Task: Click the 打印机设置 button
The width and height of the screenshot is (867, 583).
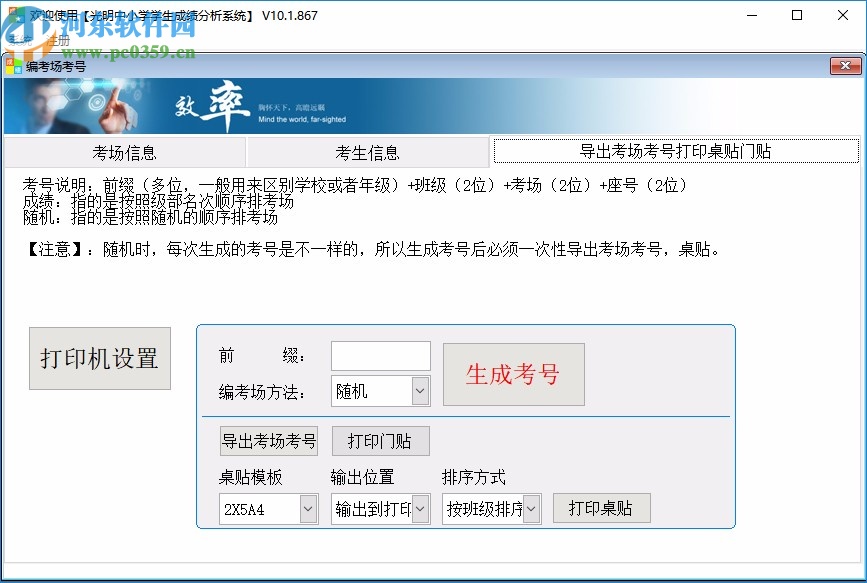Action: tap(99, 359)
